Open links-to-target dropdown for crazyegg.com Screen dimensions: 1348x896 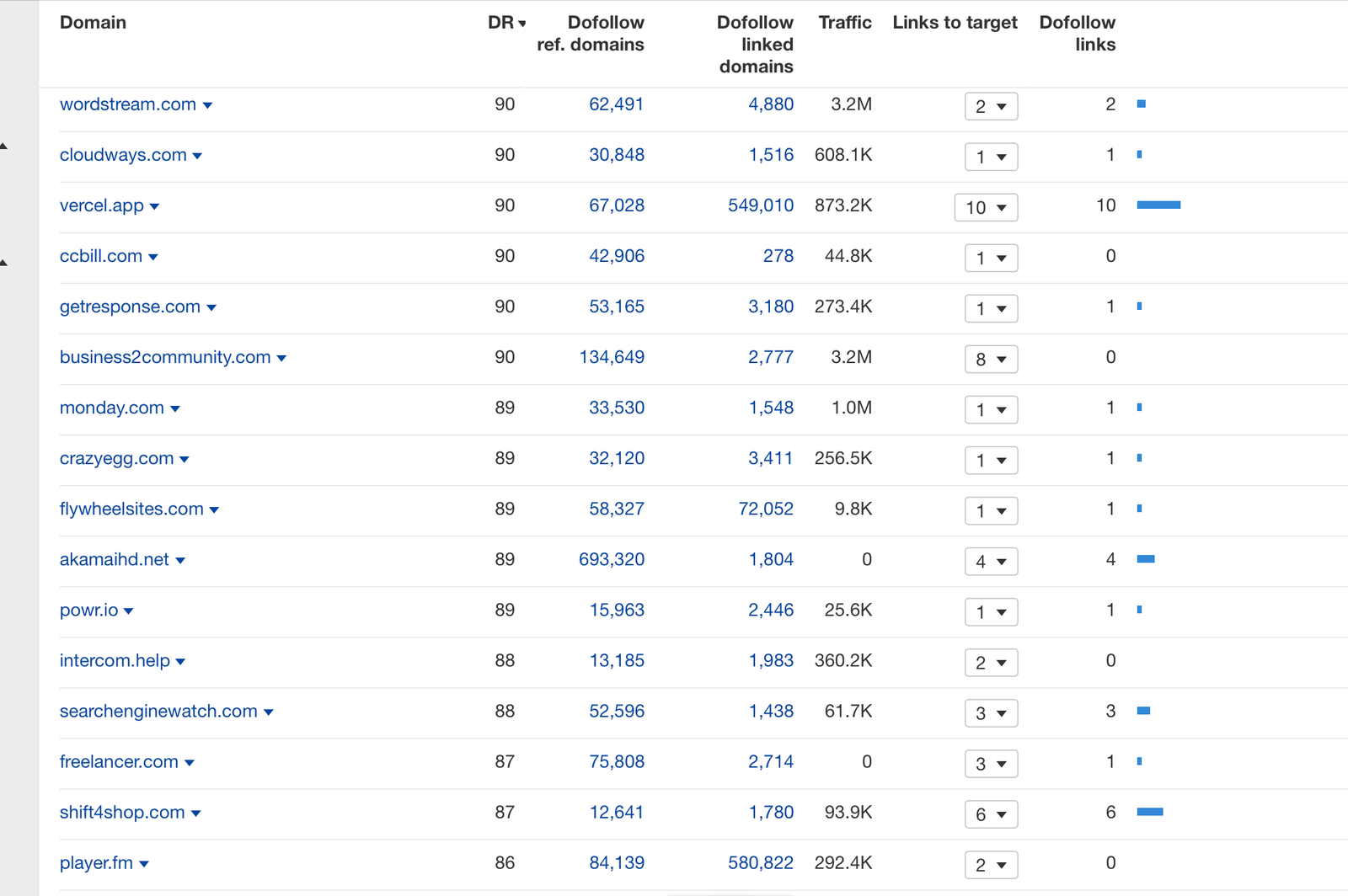click(x=991, y=460)
